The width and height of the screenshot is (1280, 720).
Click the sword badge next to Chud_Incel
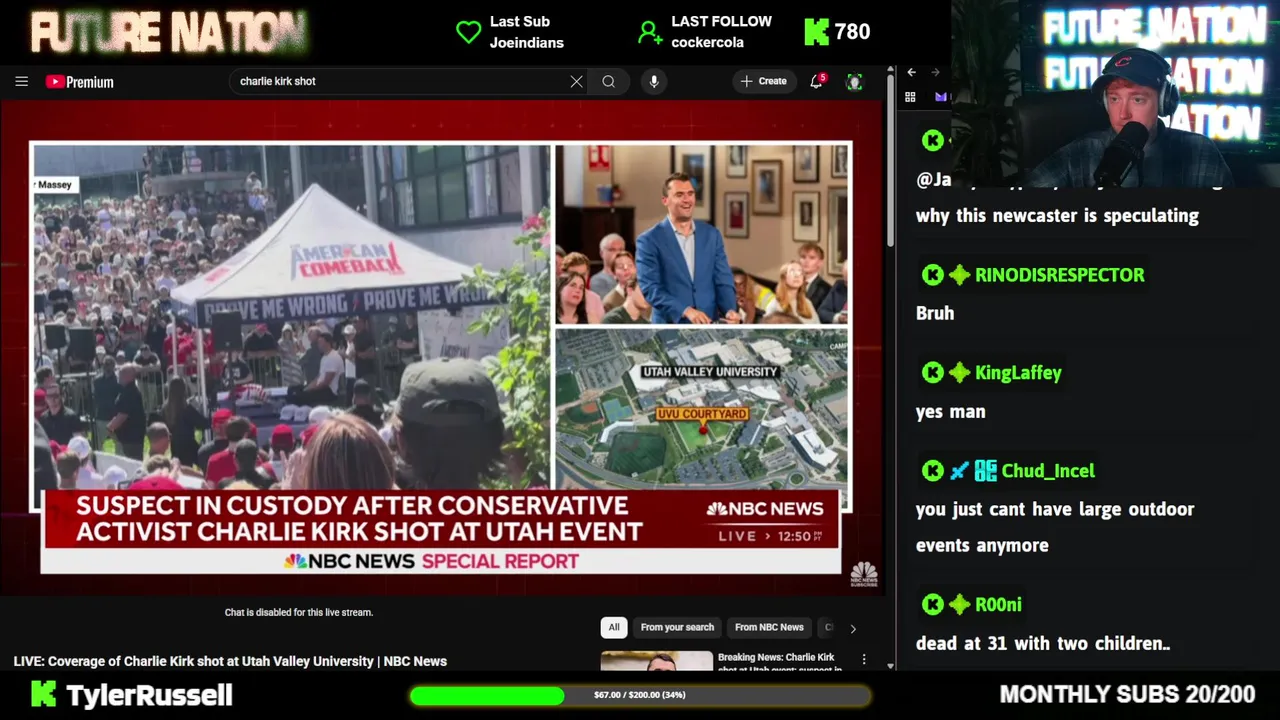pyautogui.click(x=959, y=471)
